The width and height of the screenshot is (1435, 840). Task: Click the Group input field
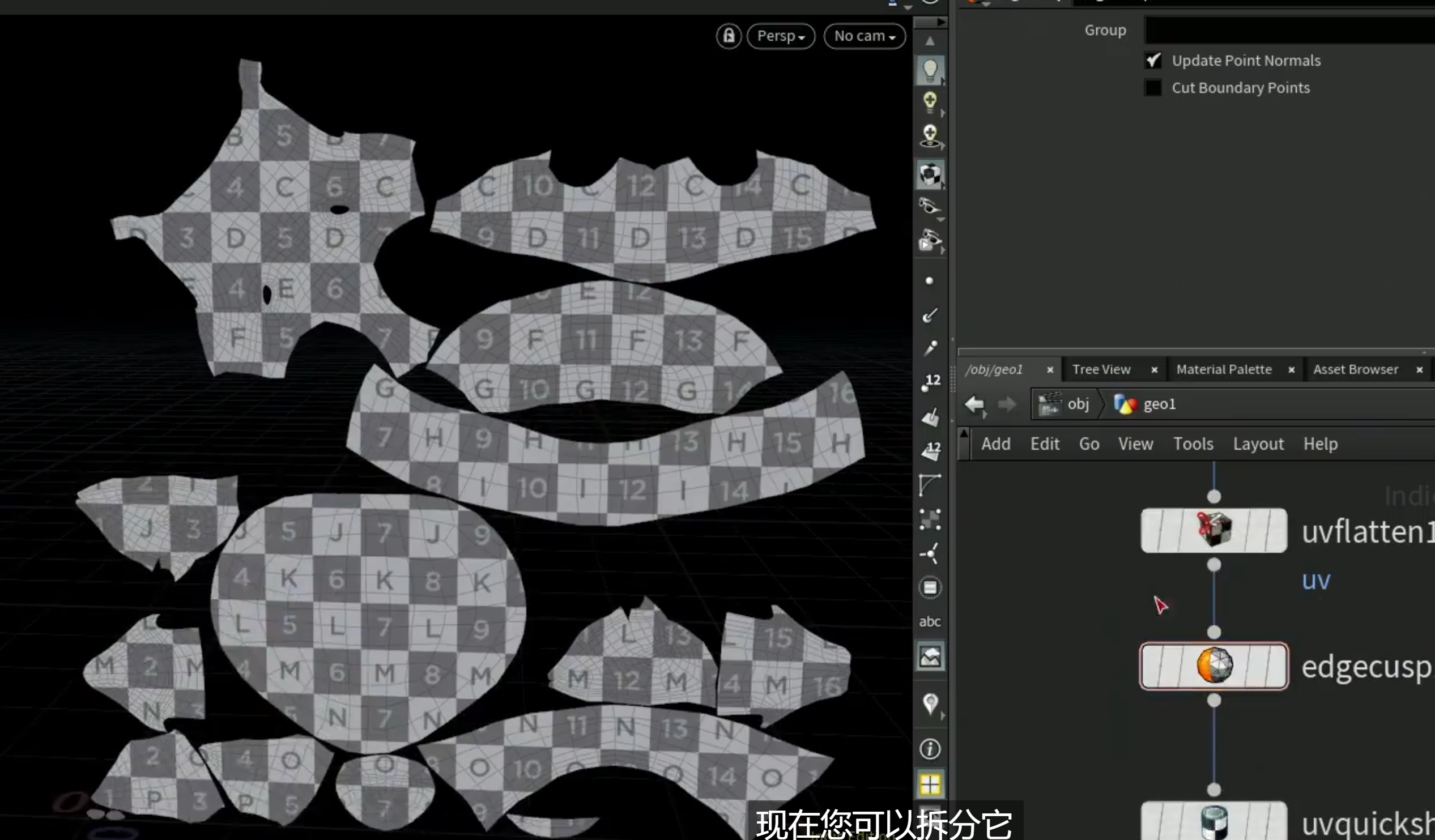[x=1289, y=30]
